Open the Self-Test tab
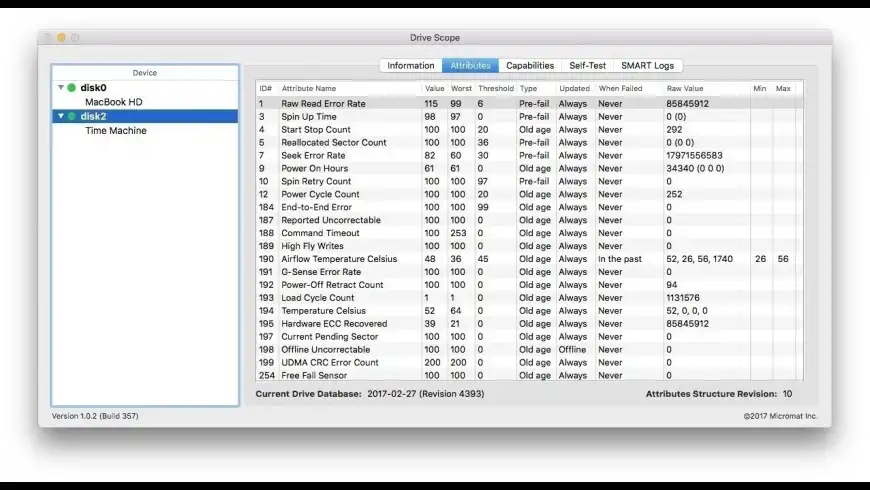The height and width of the screenshot is (490, 870). (587, 65)
